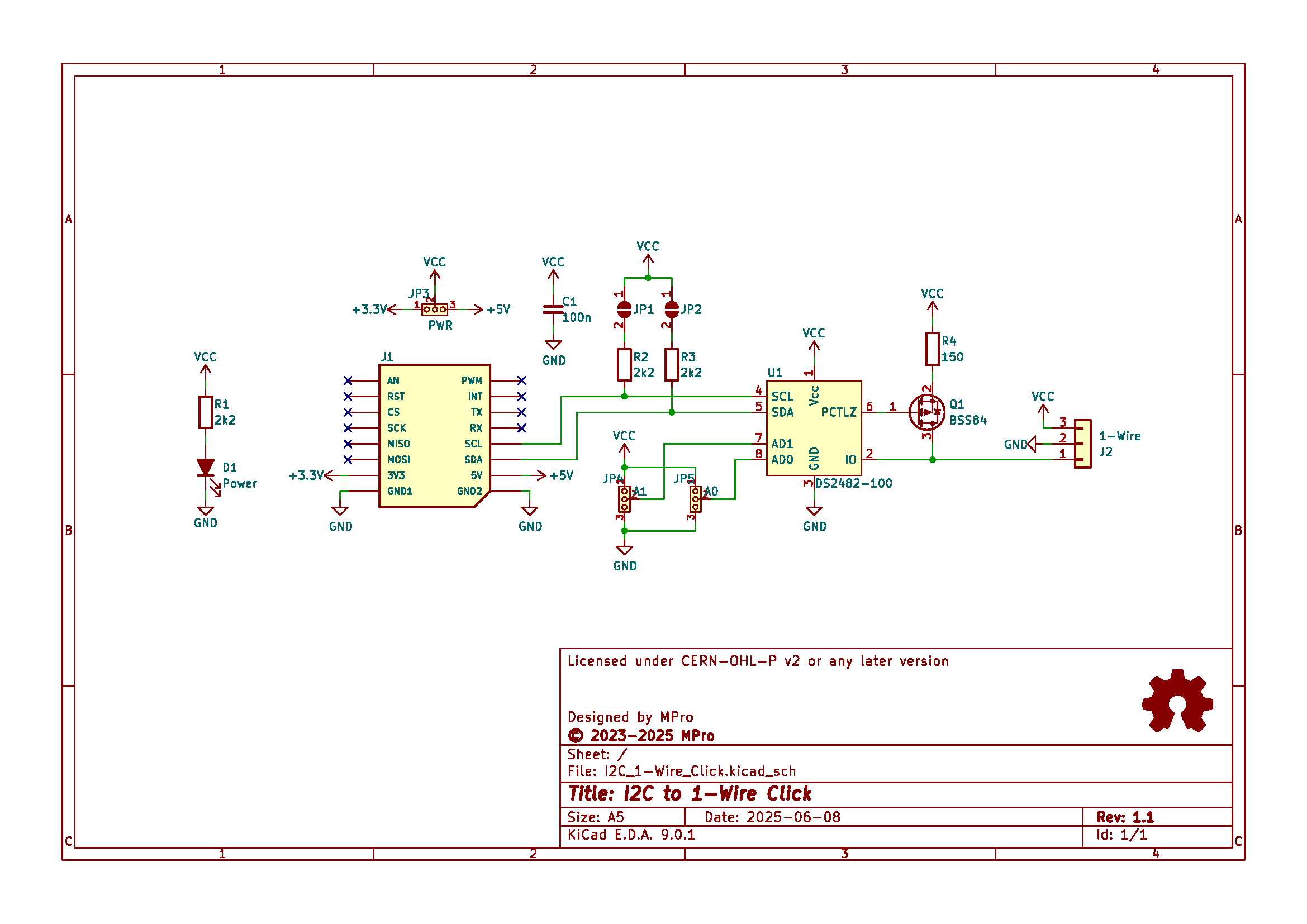This screenshot has height=924, width=1307.
Task: Click the no-connect X on PWM pin
Action: pos(522,380)
